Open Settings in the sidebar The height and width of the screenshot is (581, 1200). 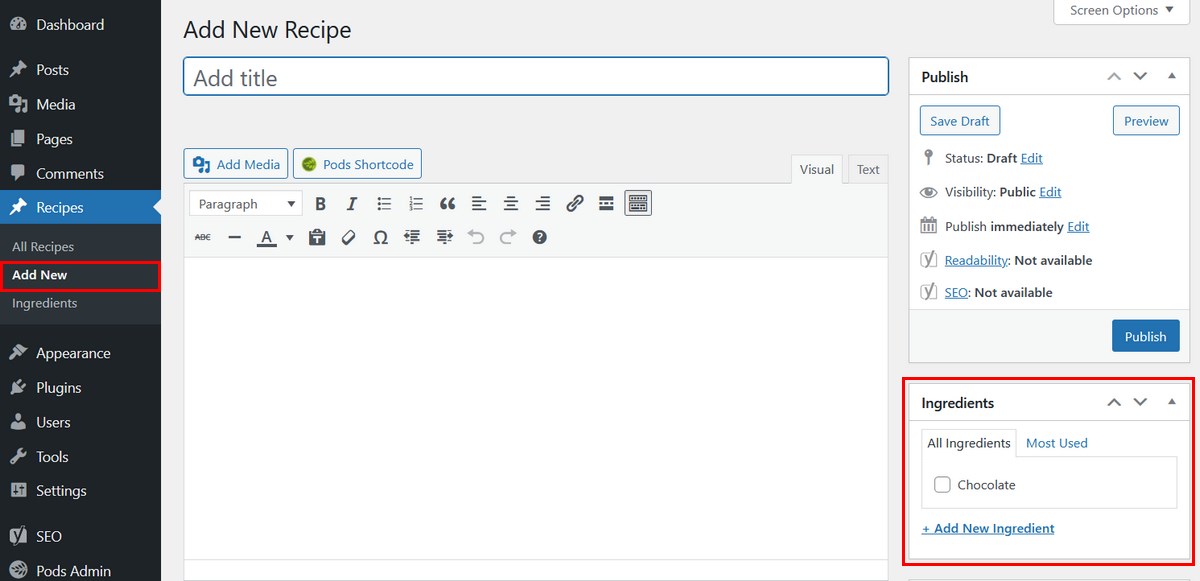click(x=80, y=490)
